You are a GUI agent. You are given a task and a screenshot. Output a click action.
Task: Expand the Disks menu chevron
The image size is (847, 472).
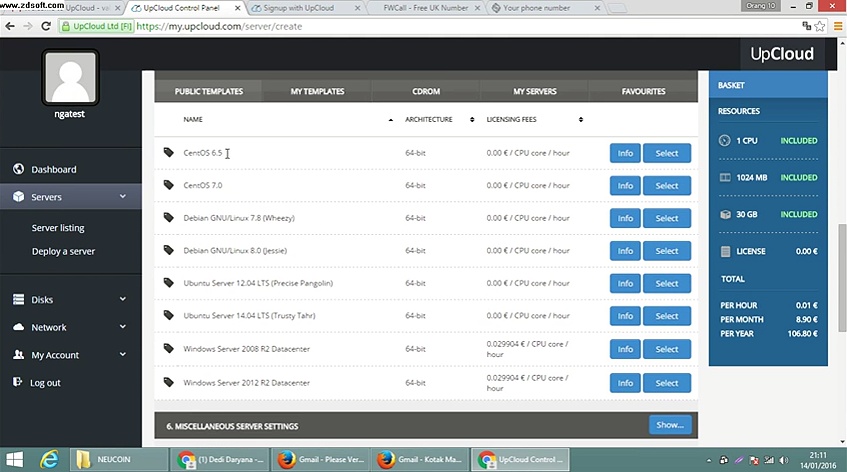point(123,299)
